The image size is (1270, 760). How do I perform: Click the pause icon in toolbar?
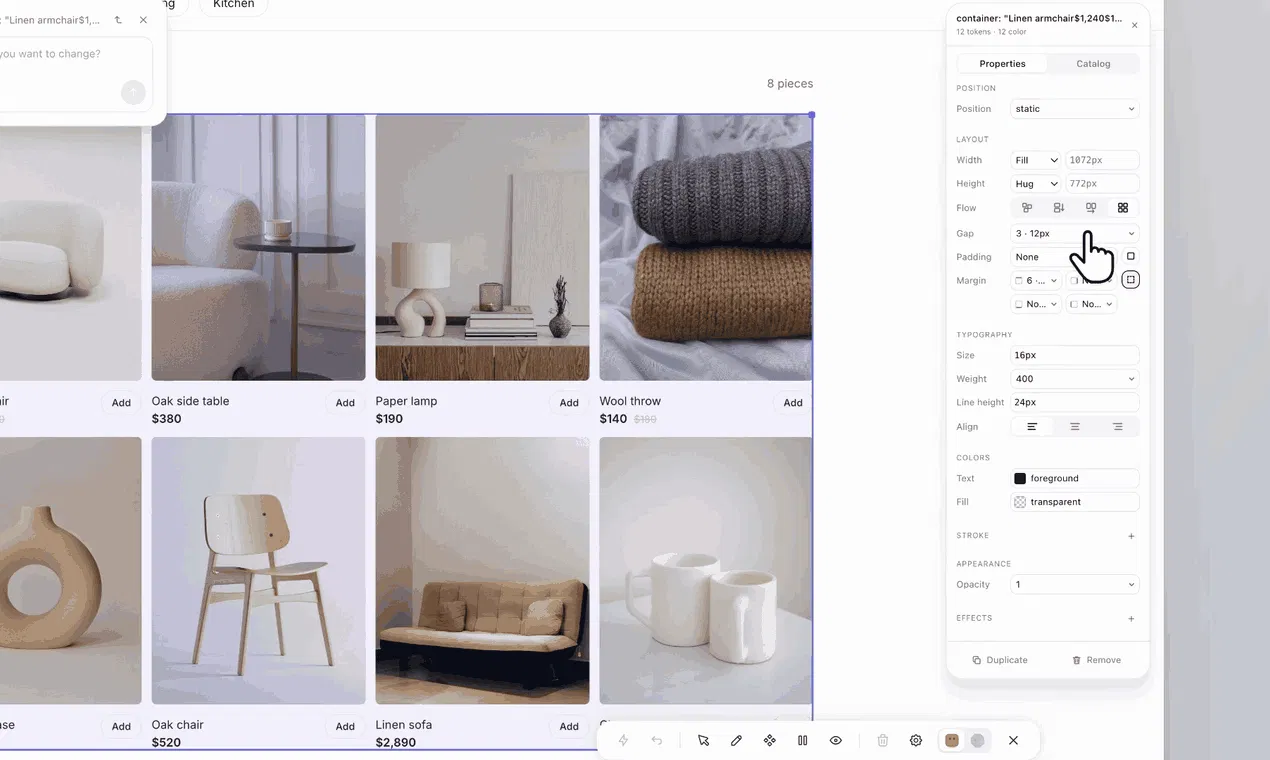pyautogui.click(x=802, y=741)
